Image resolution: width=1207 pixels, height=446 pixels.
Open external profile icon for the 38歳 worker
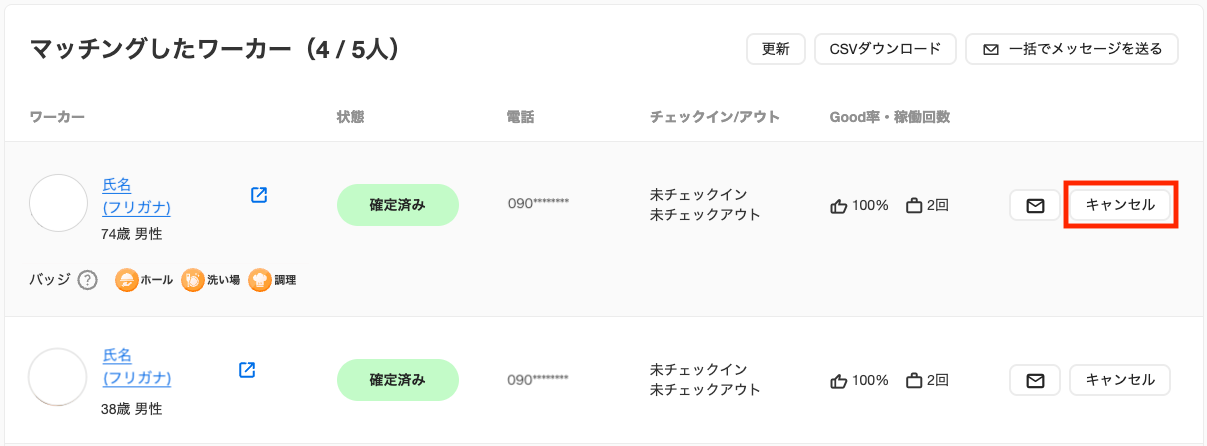(x=247, y=370)
